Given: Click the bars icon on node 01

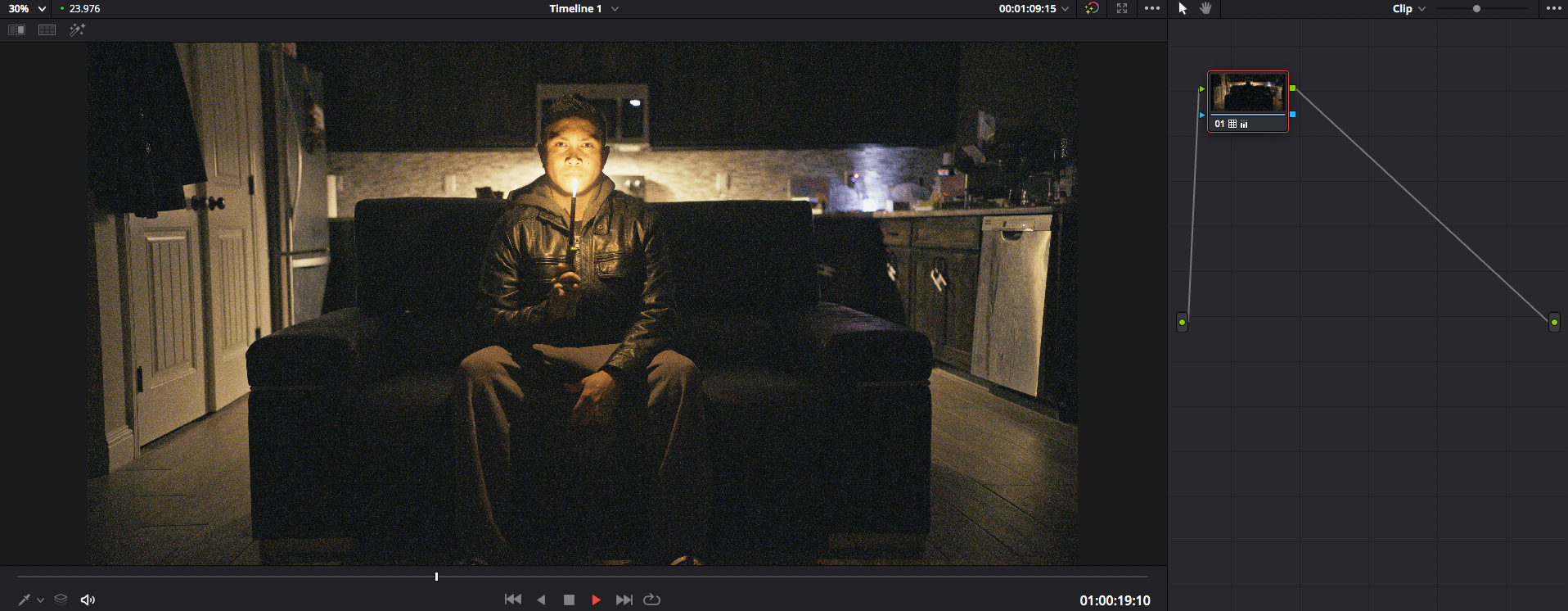Looking at the screenshot, I should tap(1244, 124).
